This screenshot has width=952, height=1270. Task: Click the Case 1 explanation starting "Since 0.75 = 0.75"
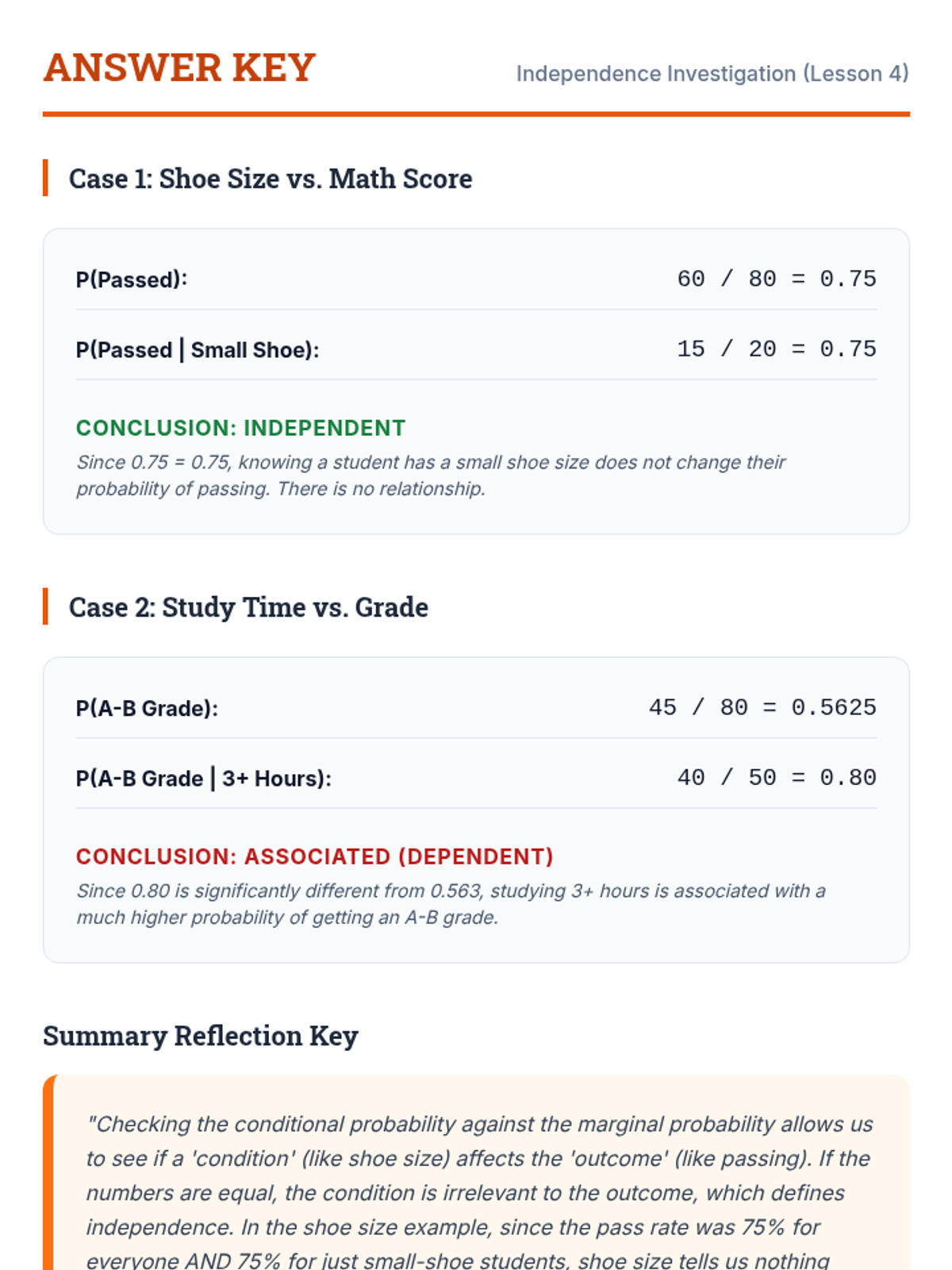(x=431, y=475)
